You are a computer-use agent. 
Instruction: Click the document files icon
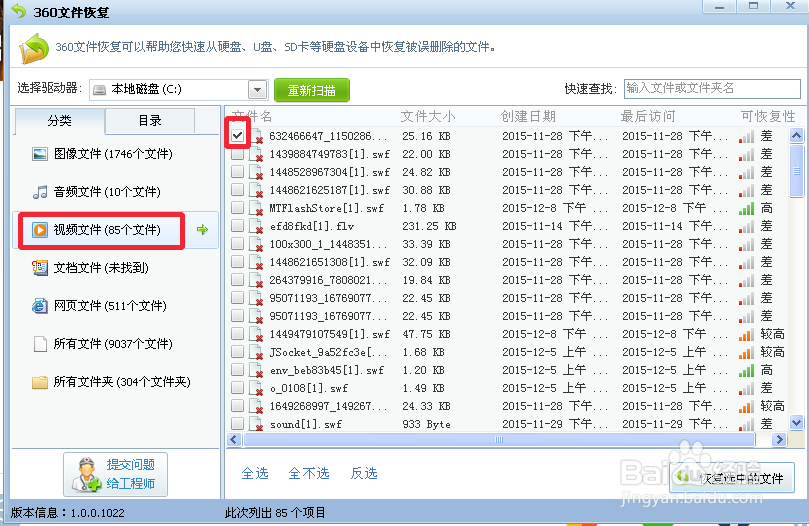click(40, 267)
